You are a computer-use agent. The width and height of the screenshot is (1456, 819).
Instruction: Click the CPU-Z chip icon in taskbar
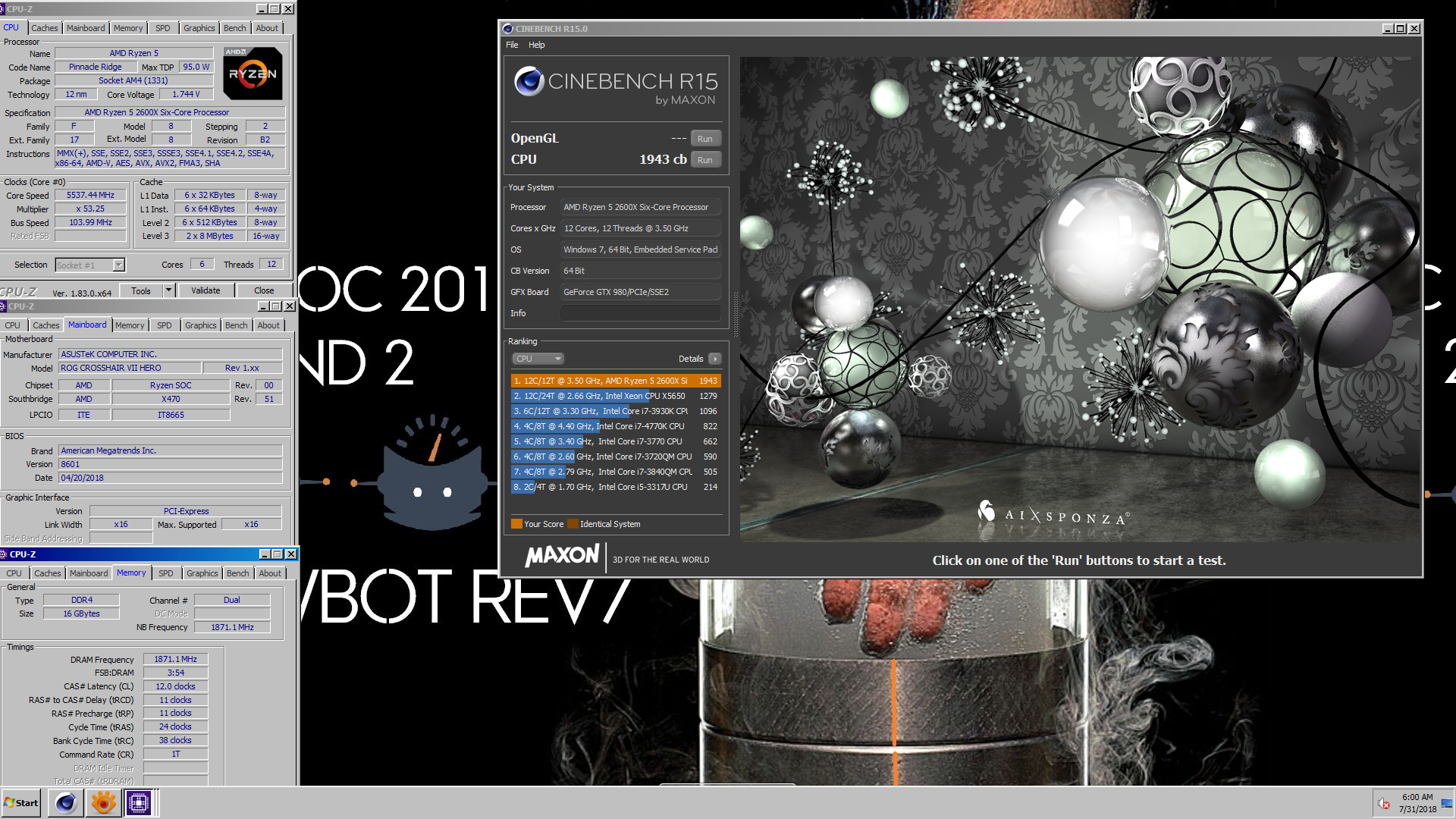(139, 802)
